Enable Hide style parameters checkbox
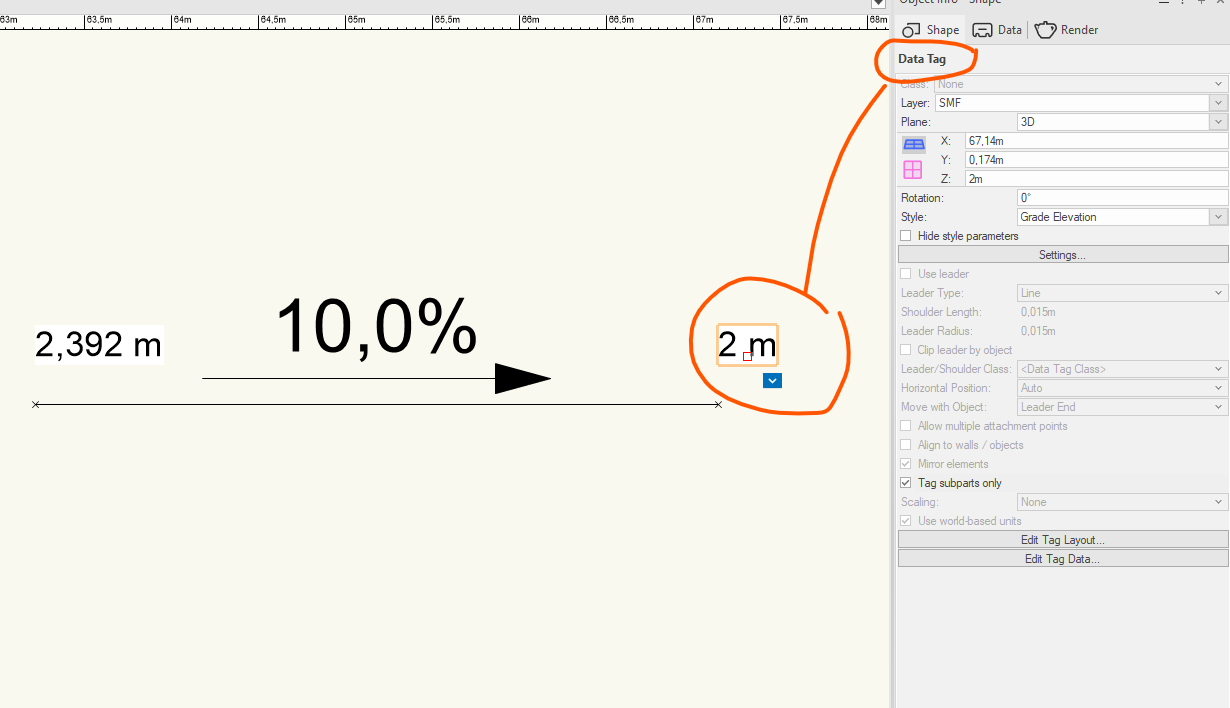Image resolution: width=1230 pixels, height=708 pixels. click(x=906, y=236)
